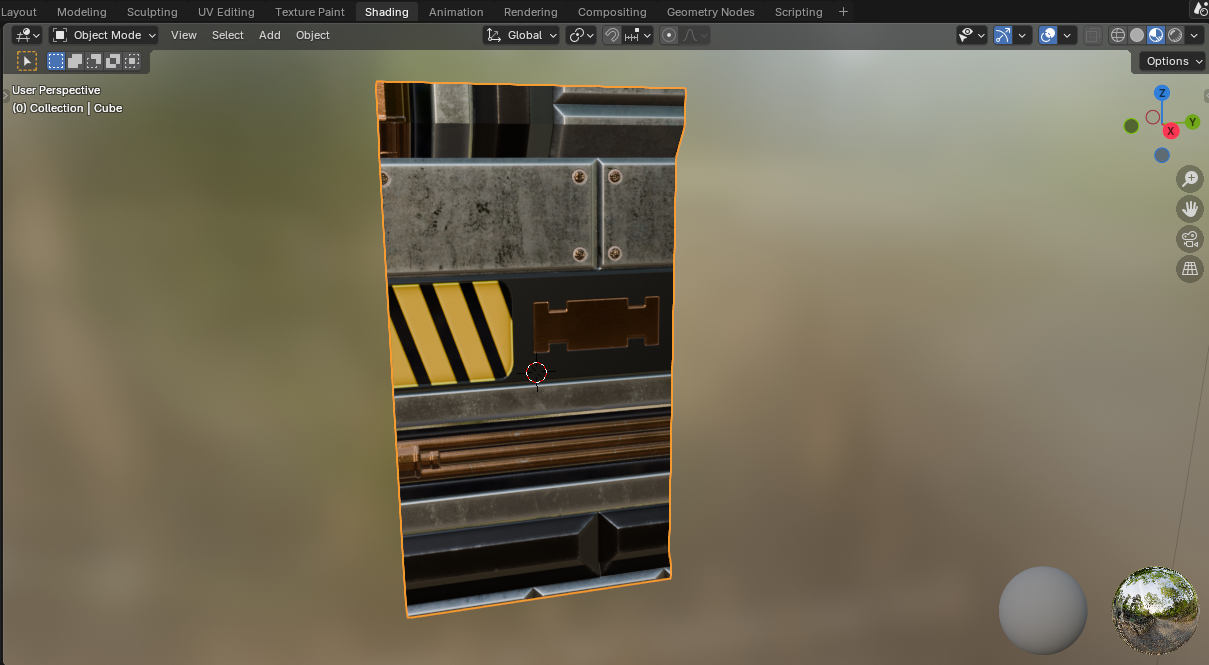Open the View menu in viewport header
1209x665 pixels.
(184, 35)
